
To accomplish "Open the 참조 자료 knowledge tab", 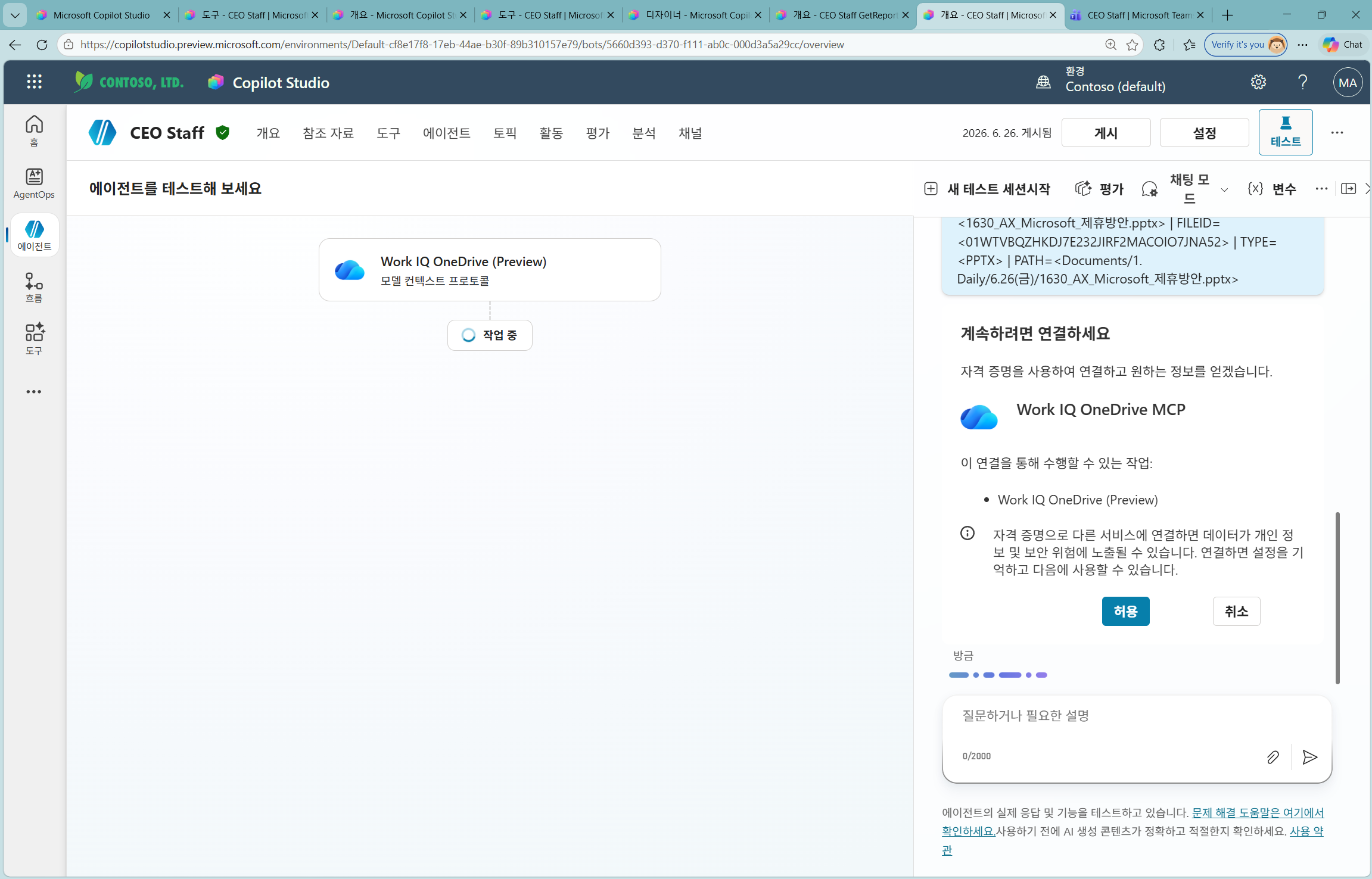I will [x=328, y=133].
